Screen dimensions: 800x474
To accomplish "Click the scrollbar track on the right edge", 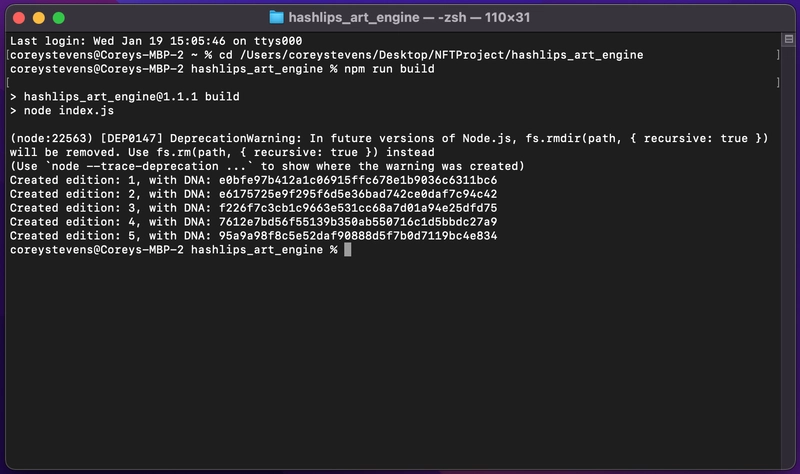I will click(x=788, y=255).
